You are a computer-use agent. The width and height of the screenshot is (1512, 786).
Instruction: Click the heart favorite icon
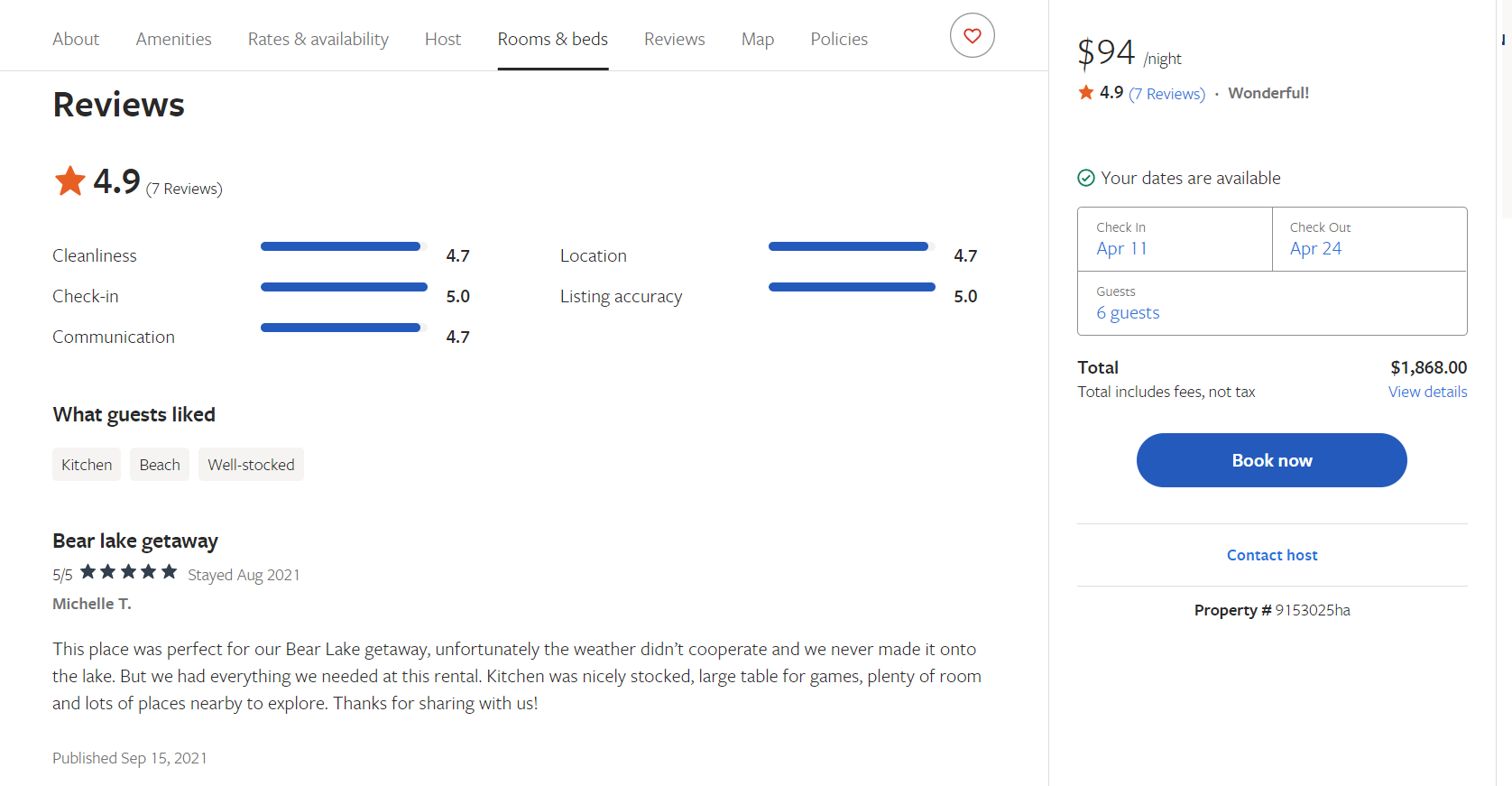[972, 36]
